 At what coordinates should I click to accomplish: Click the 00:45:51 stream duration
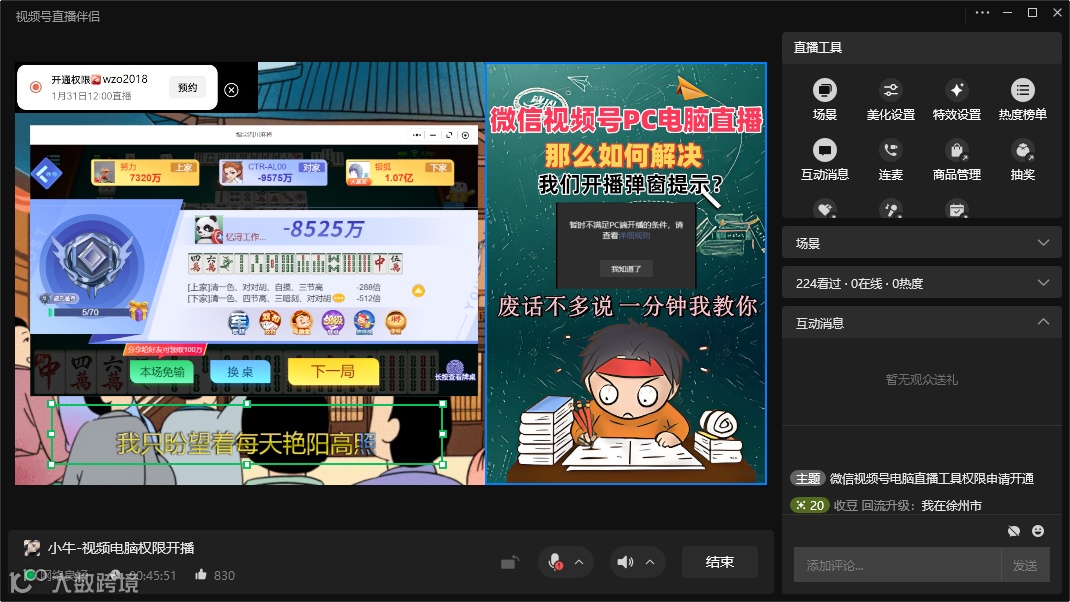point(153,575)
